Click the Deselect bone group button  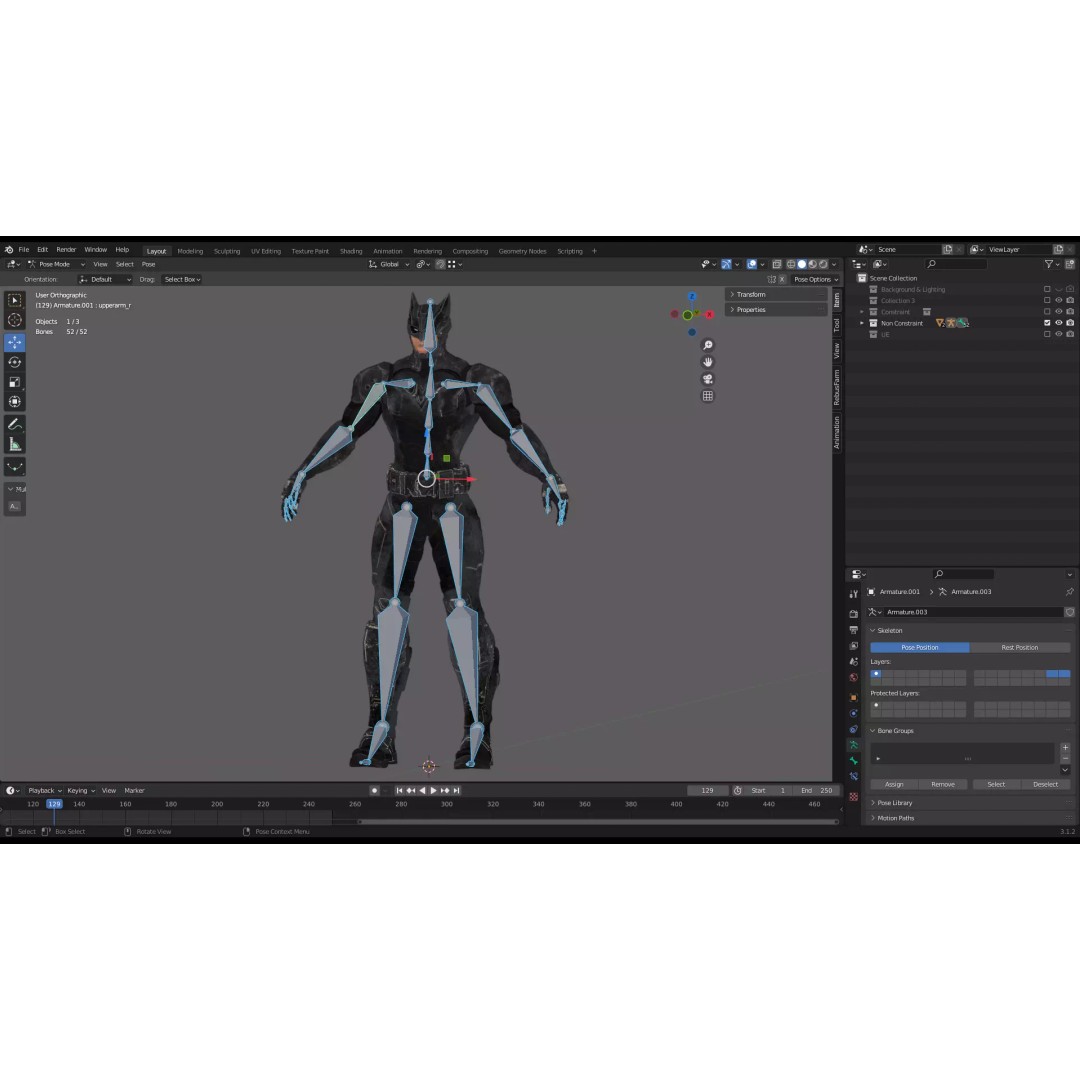1046,785
